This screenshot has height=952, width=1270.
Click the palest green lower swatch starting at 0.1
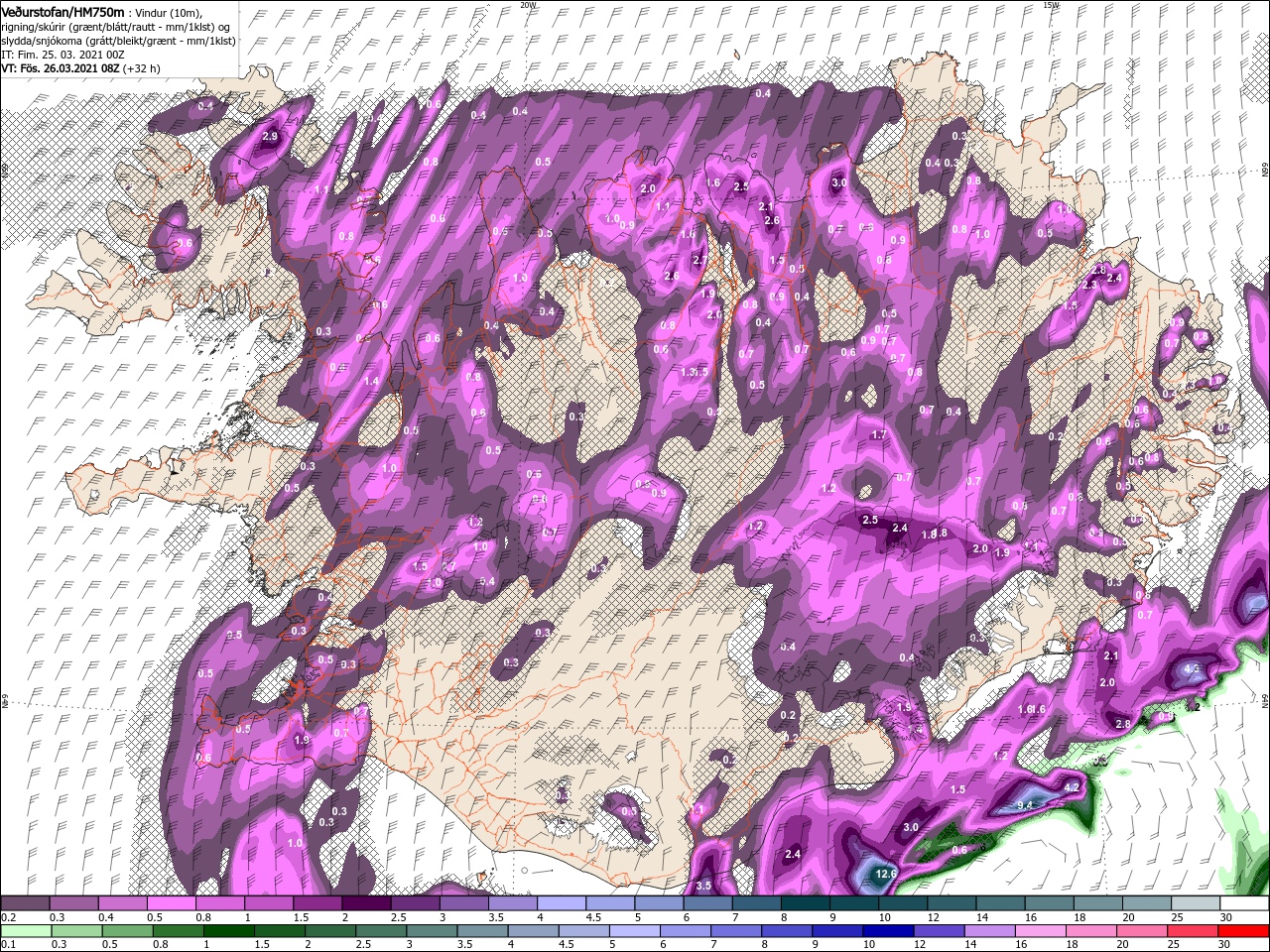pyautogui.click(x=25, y=931)
